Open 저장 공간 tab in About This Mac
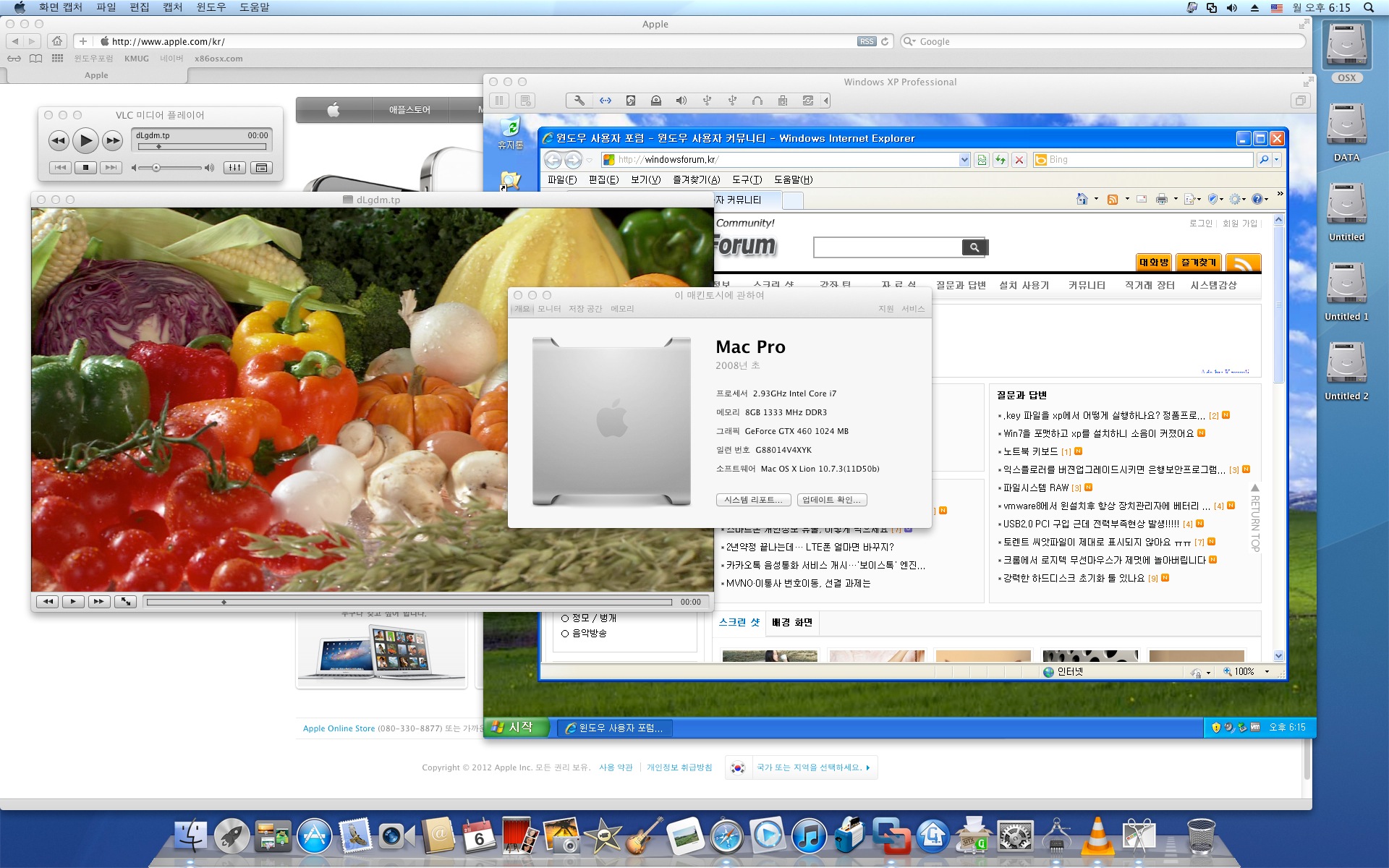Image resolution: width=1389 pixels, height=868 pixels. 585,309
